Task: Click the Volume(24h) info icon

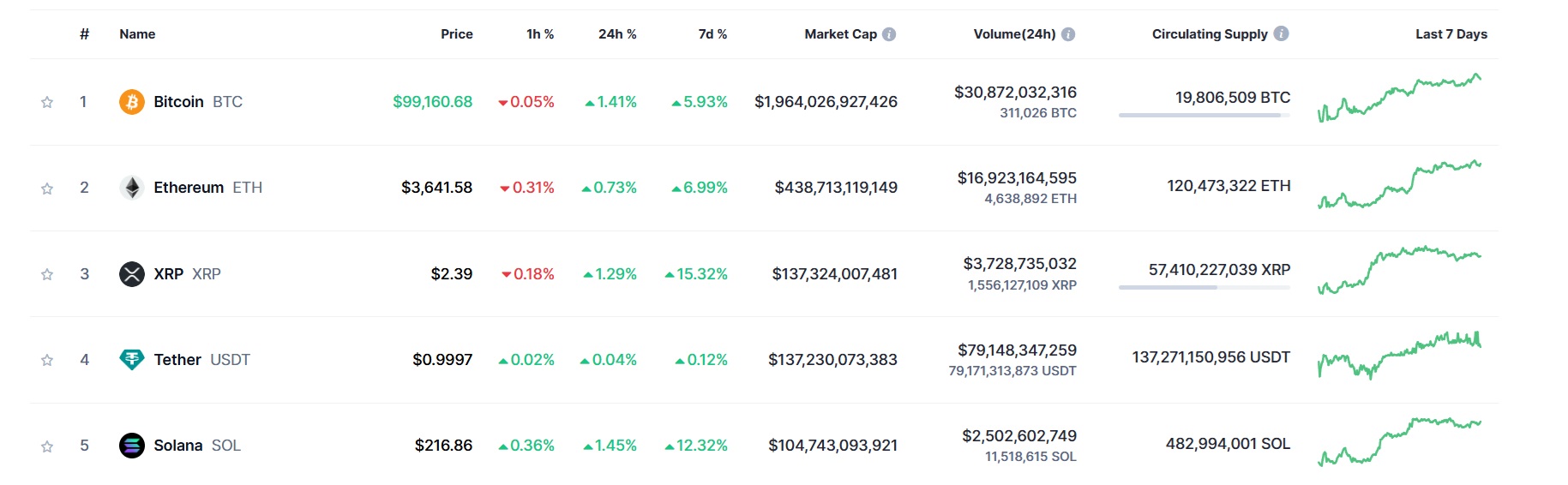Action: point(1068,34)
